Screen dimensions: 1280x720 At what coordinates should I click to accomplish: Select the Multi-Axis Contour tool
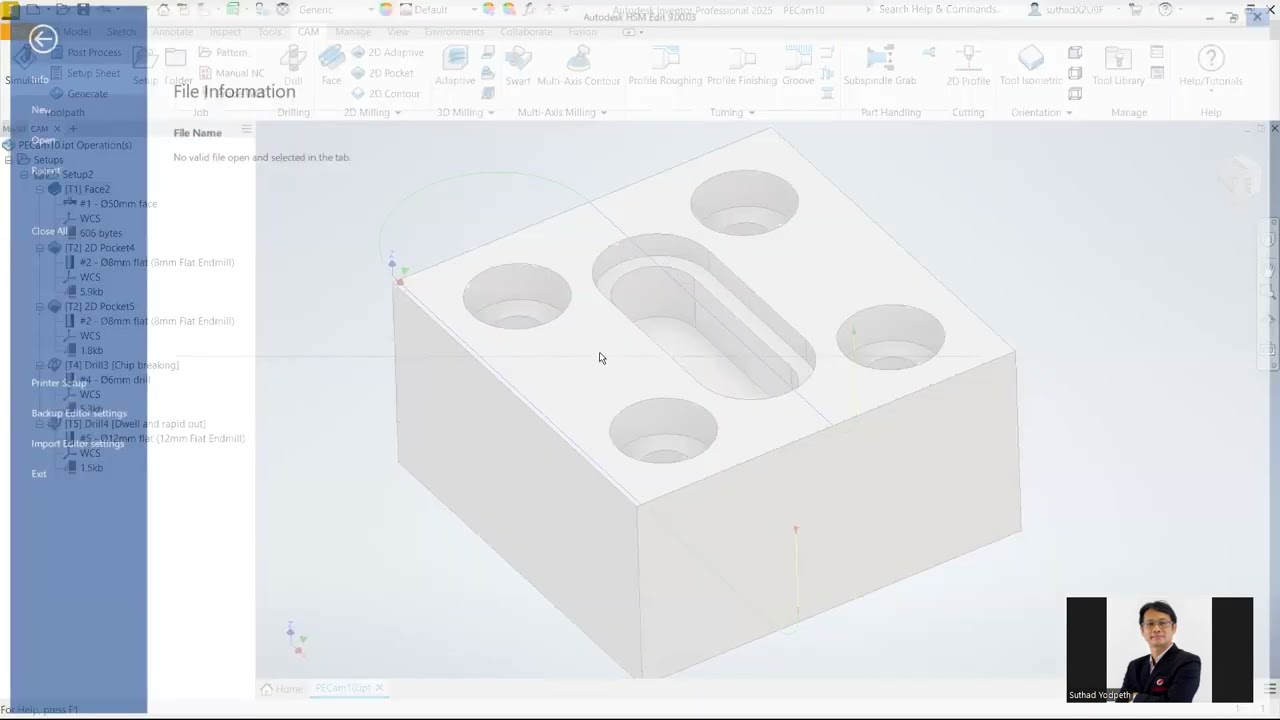pos(579,66)
